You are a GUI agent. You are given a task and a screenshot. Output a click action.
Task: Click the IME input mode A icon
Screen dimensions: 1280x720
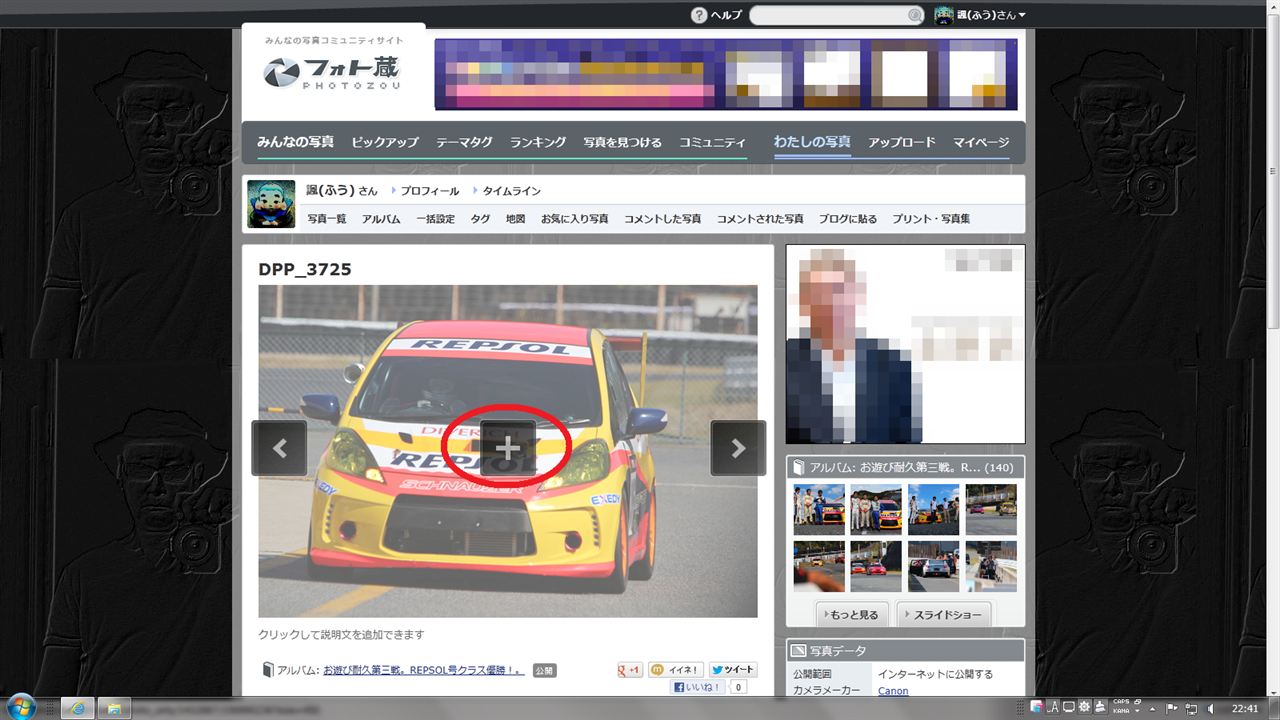coord(1053,707)
